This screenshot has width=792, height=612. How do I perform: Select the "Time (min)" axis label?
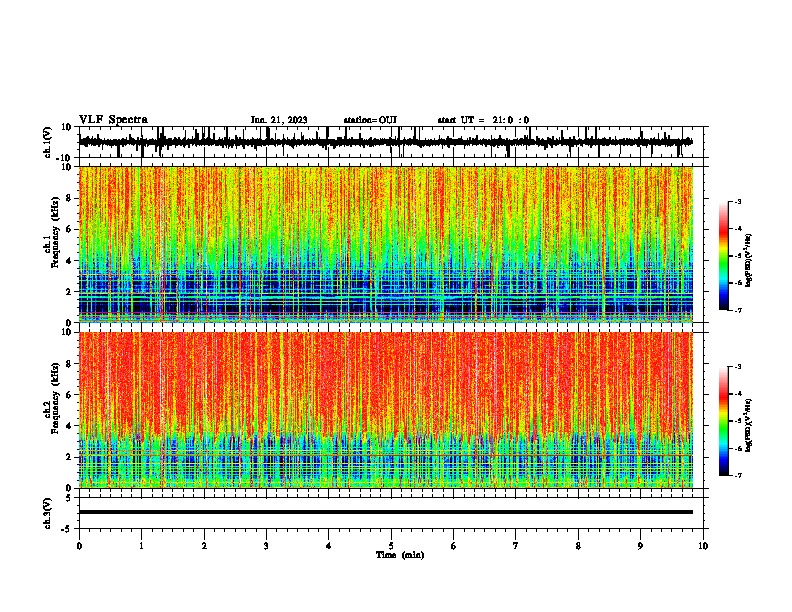(x=400, y=555)
